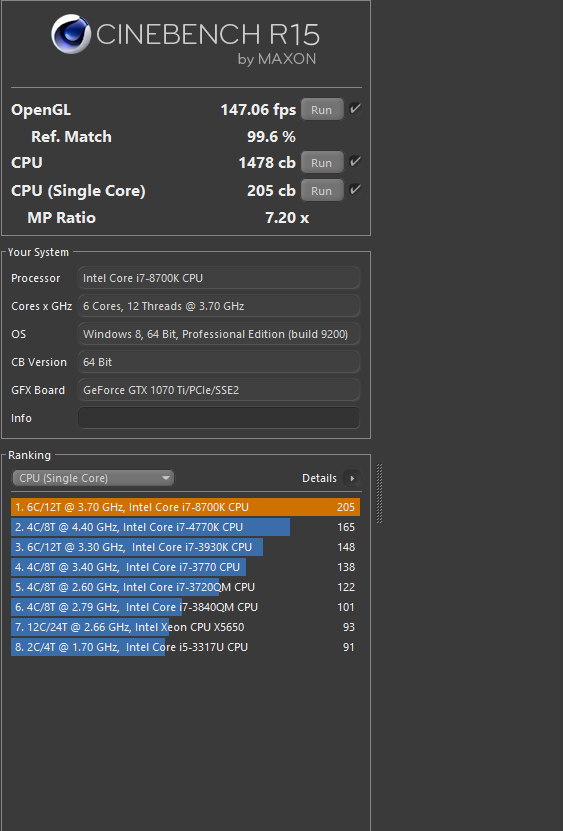Viewport: 563px width, 831px height.
Task: Click the Cinebench sphere logo icon
Action: 71,34
